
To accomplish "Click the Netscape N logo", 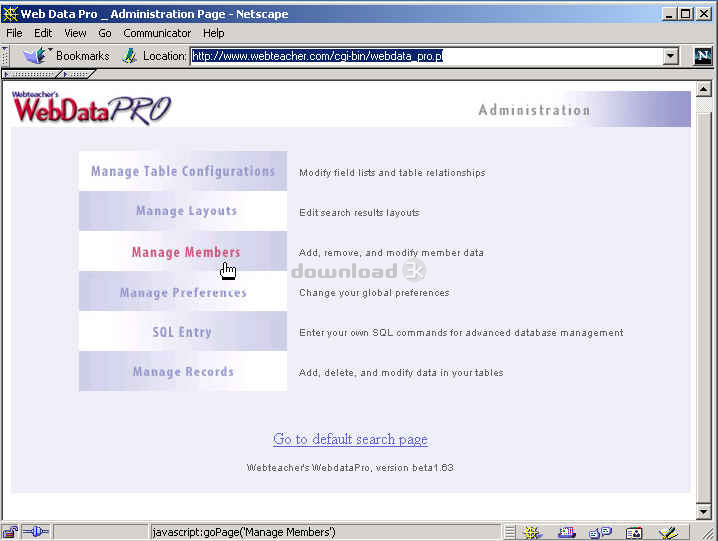I will 703,56.
